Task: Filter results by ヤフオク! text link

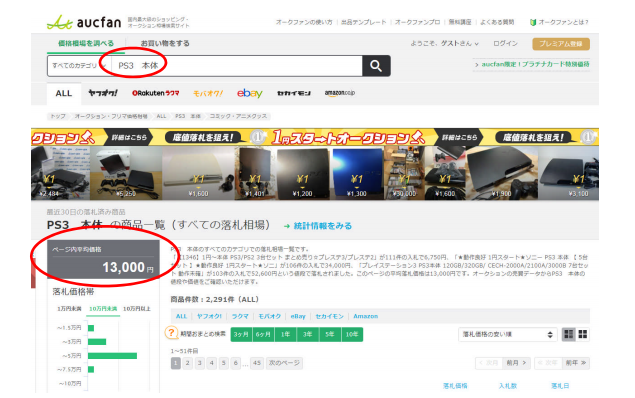Action: pyautogui.click(x=209, y=317)
